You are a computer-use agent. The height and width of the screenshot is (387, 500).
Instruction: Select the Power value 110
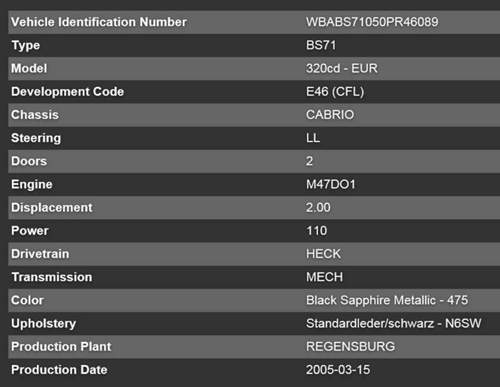(316, 231)
